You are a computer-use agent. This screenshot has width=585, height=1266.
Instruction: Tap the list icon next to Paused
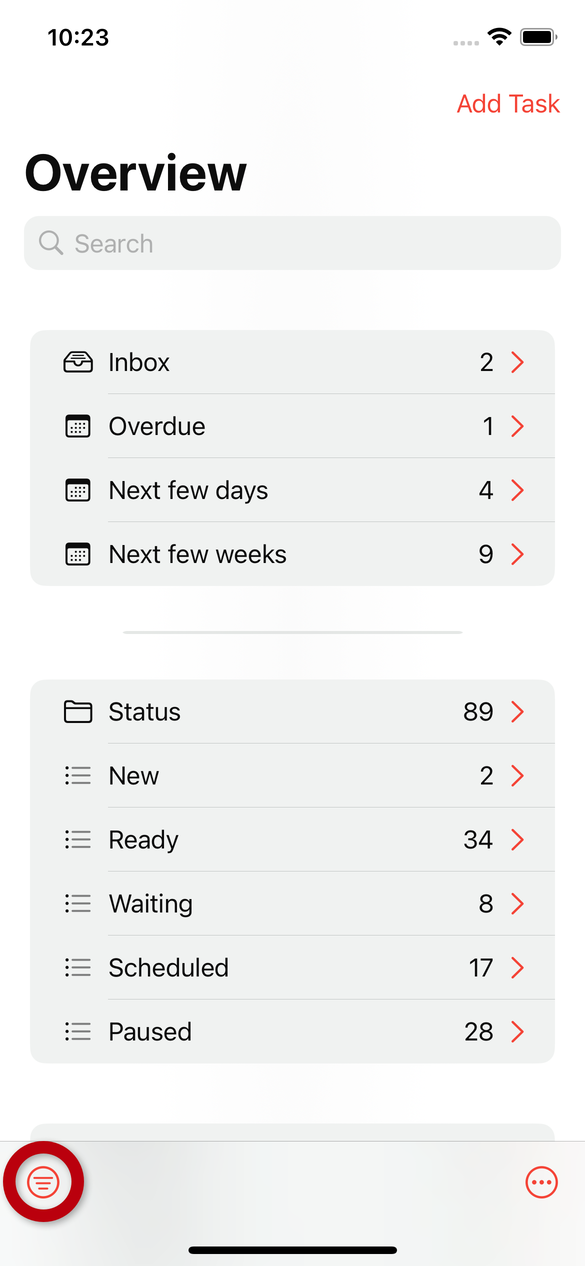pos(78,1031)
